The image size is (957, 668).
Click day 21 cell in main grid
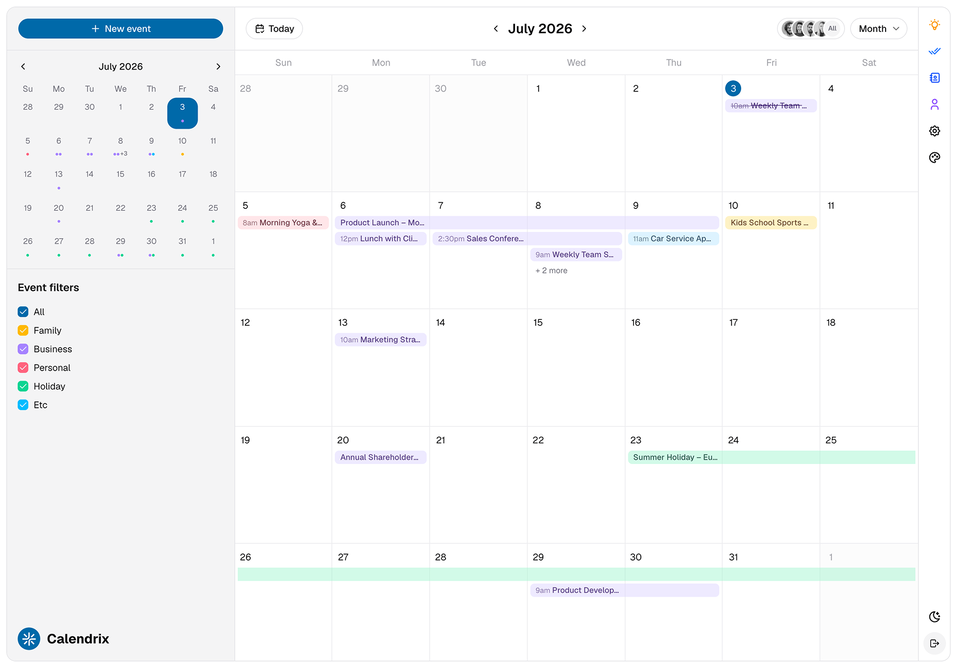[478, 485]
